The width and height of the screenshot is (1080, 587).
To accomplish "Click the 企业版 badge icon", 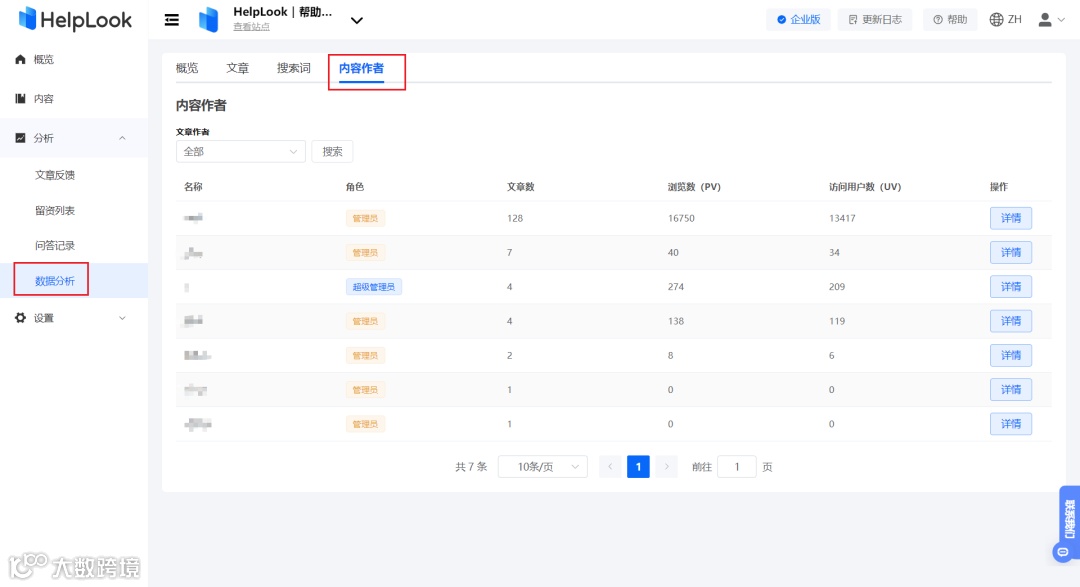I will 783,18.
